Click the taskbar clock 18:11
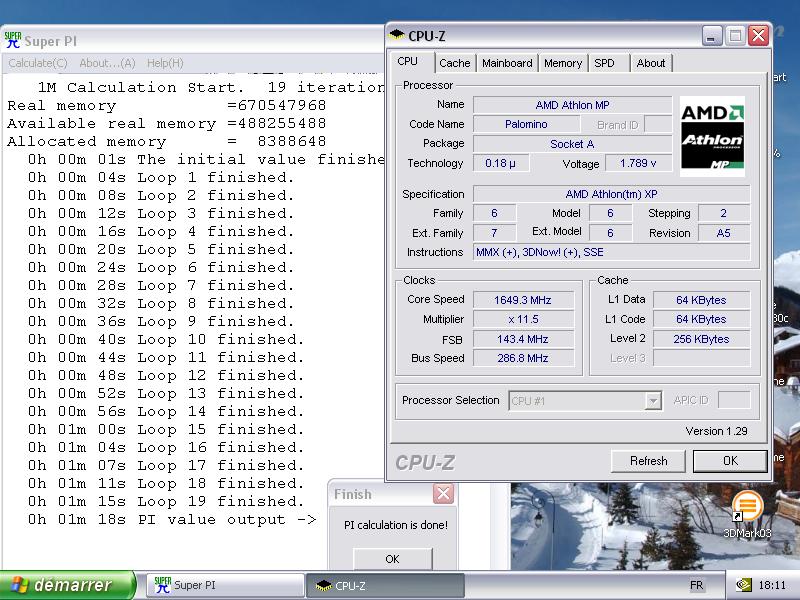This screenshot has width=800, height=600. (772, 585)
